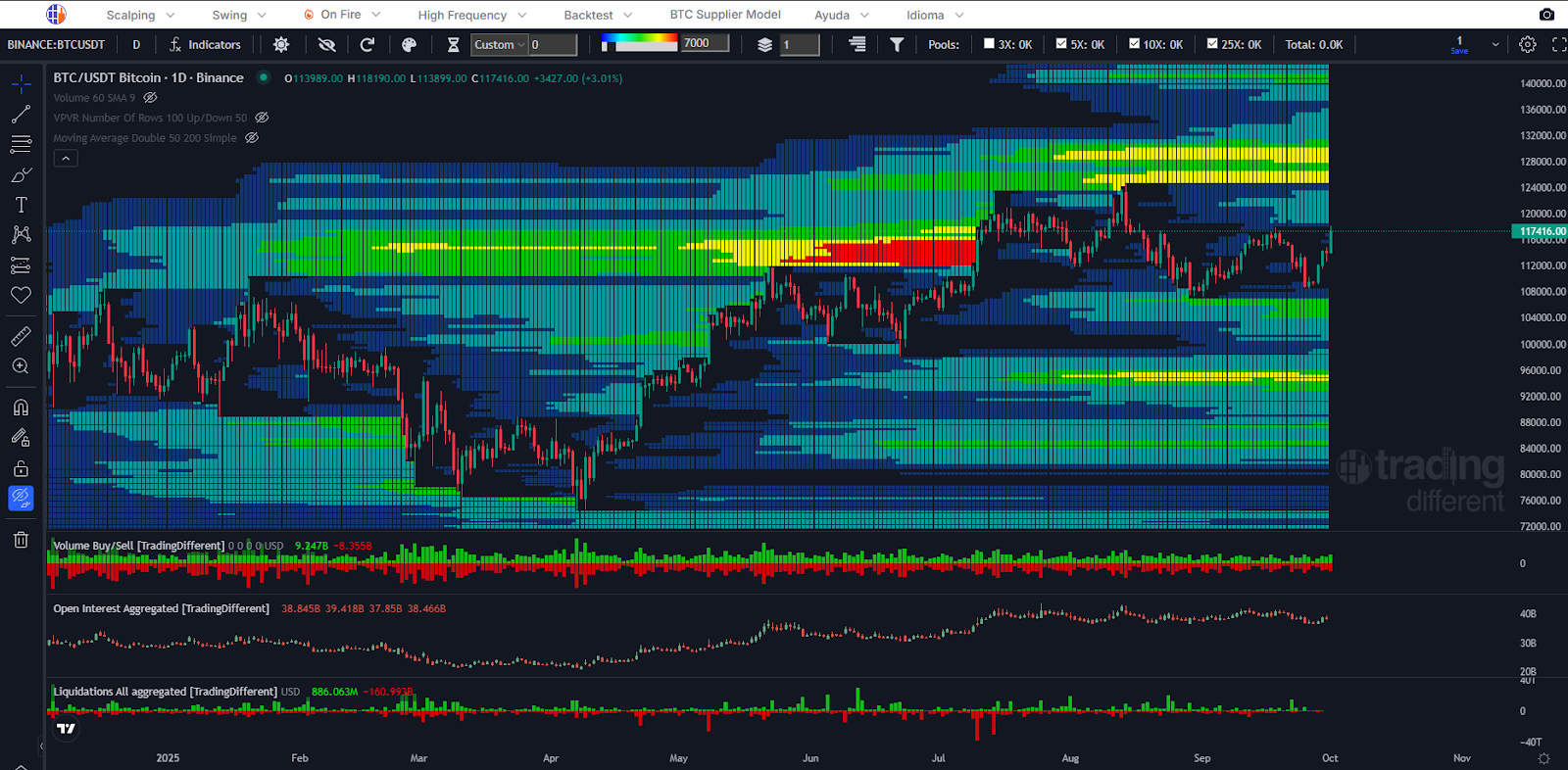Enter fullscreen mode icon
Image resolution: width=1568 pixels, height=770 pixels.
tap(1559, 44)
